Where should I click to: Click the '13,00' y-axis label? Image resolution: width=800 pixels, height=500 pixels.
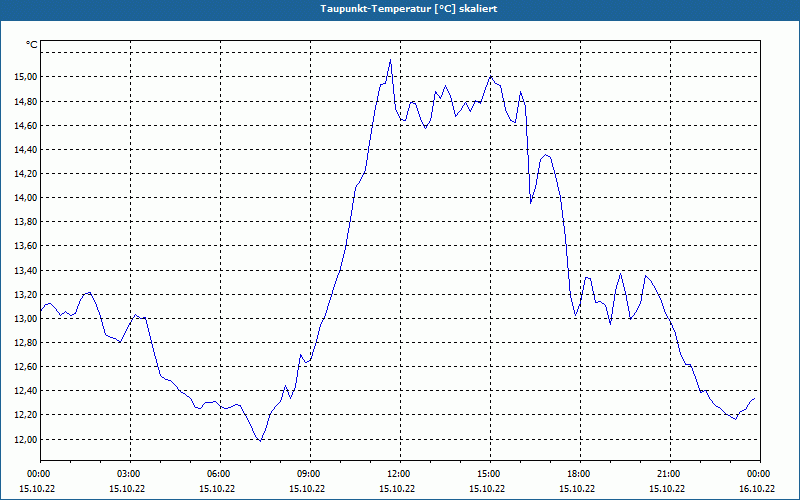click(x=28, y=318)
